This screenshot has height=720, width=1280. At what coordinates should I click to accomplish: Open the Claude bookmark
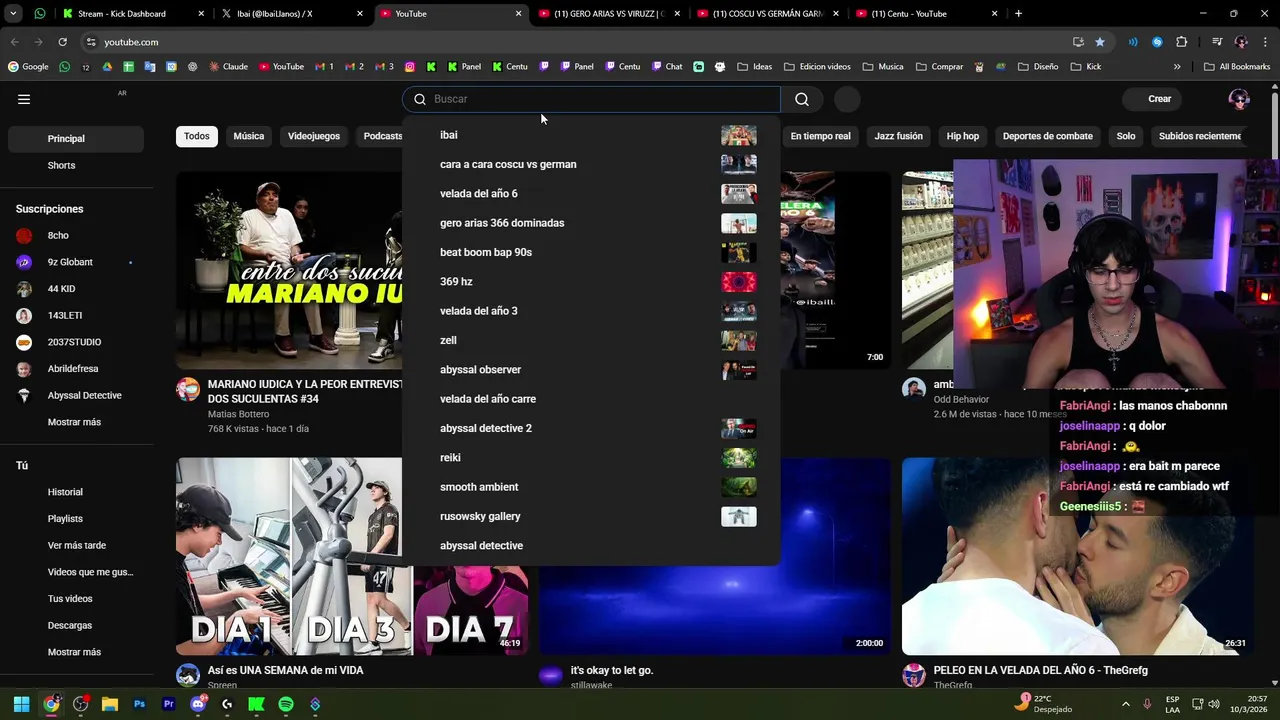click(228, 67)
